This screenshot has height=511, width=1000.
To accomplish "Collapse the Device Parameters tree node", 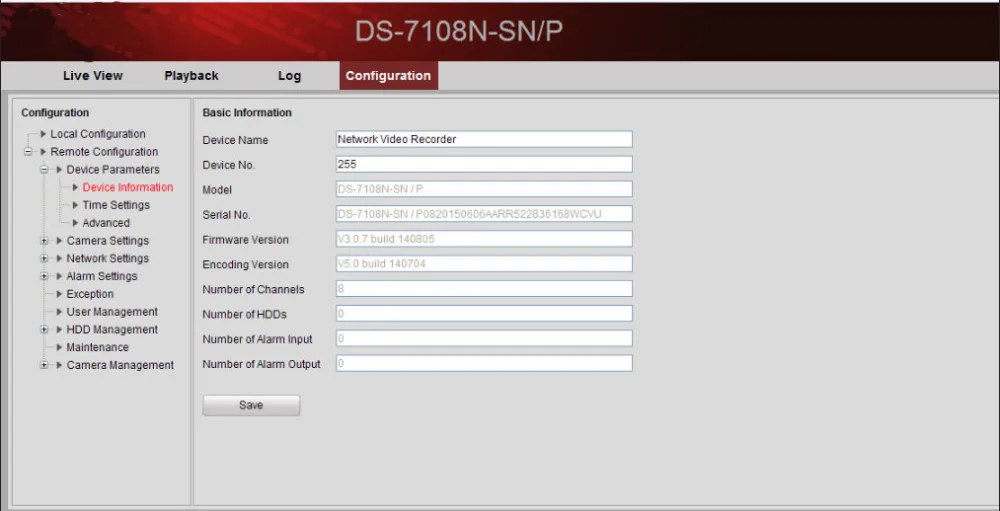I will coord(44,170).
